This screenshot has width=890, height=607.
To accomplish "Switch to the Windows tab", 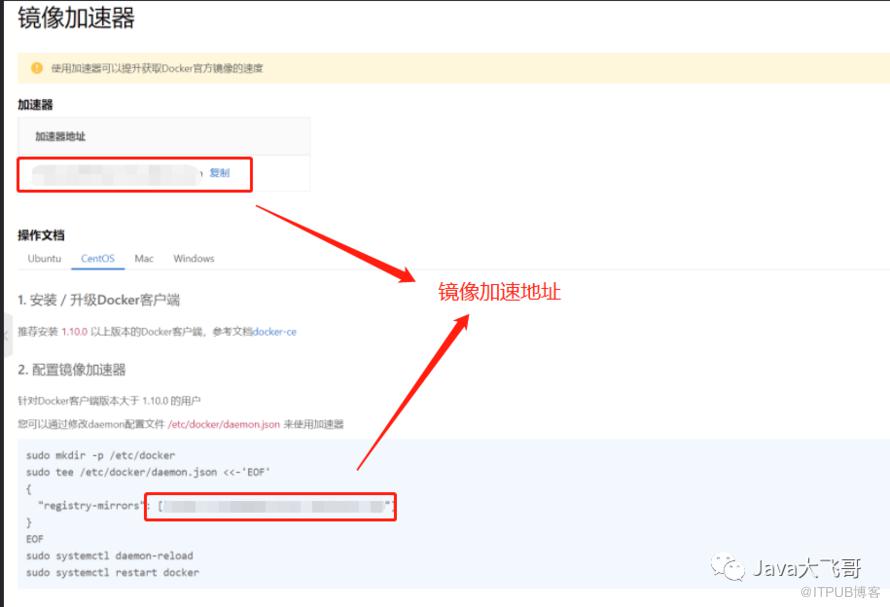I will coord(194,258).
